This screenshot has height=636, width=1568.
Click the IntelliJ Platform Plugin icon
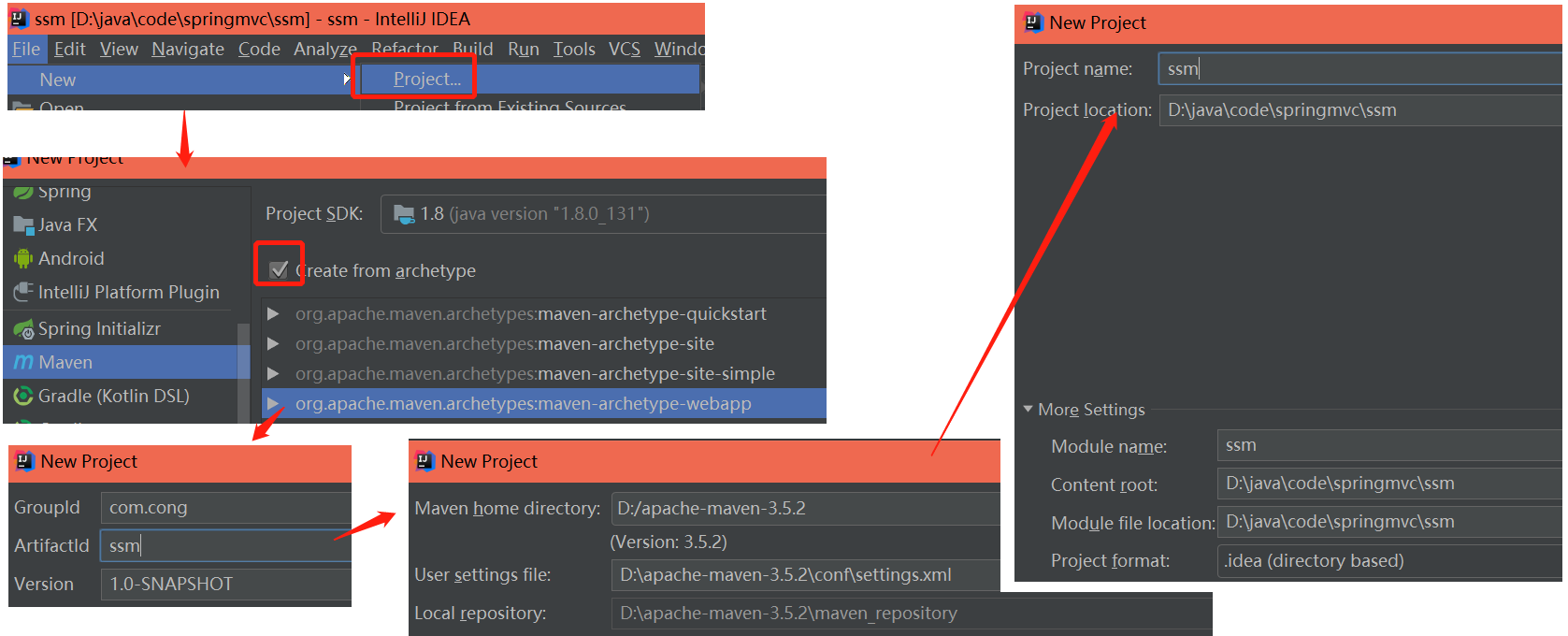pos(23,292)
